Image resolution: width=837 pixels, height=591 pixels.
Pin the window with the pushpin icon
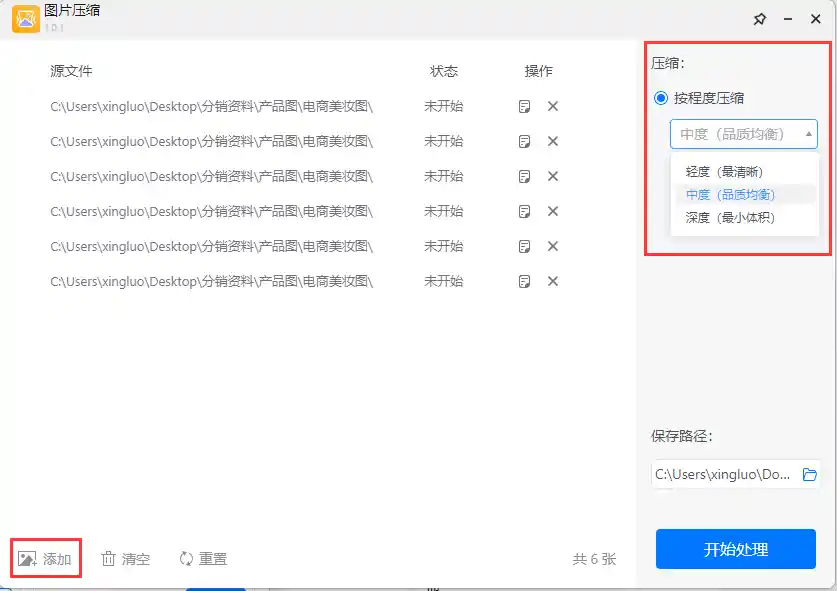pos(760,19)
